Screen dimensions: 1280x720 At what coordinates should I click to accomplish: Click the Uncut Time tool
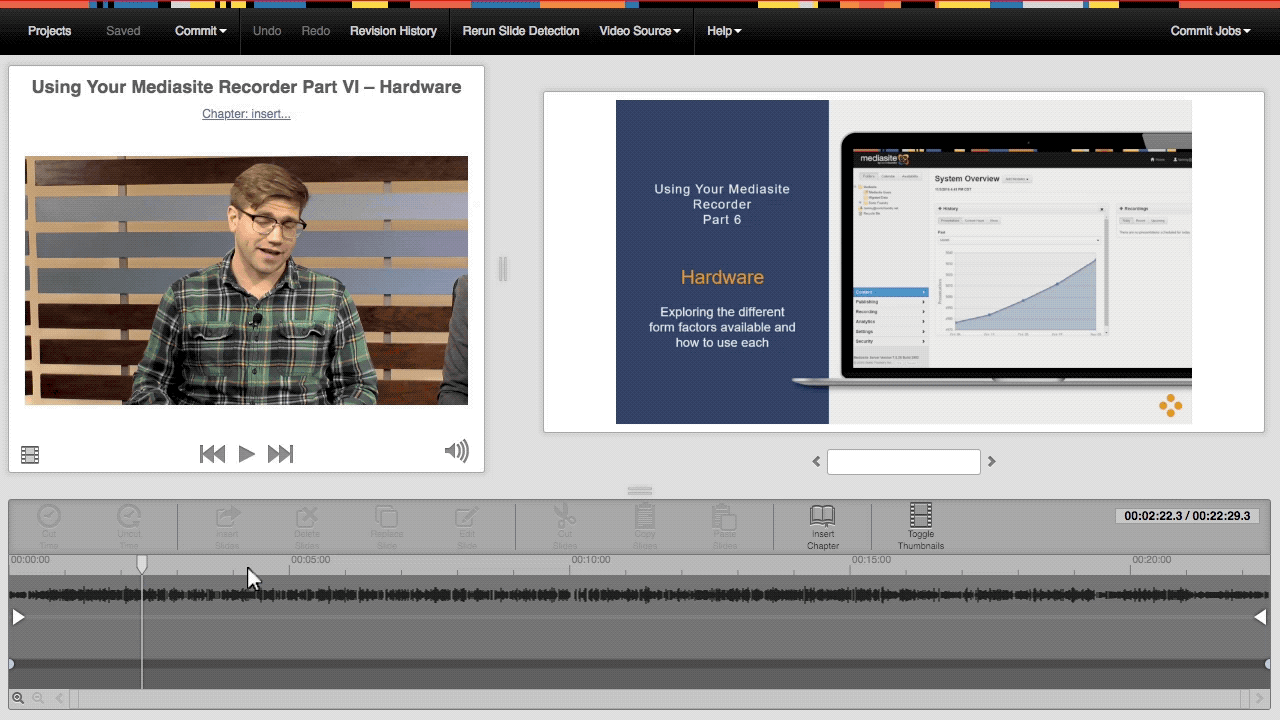pyautogui.click(x=128, y=526)
